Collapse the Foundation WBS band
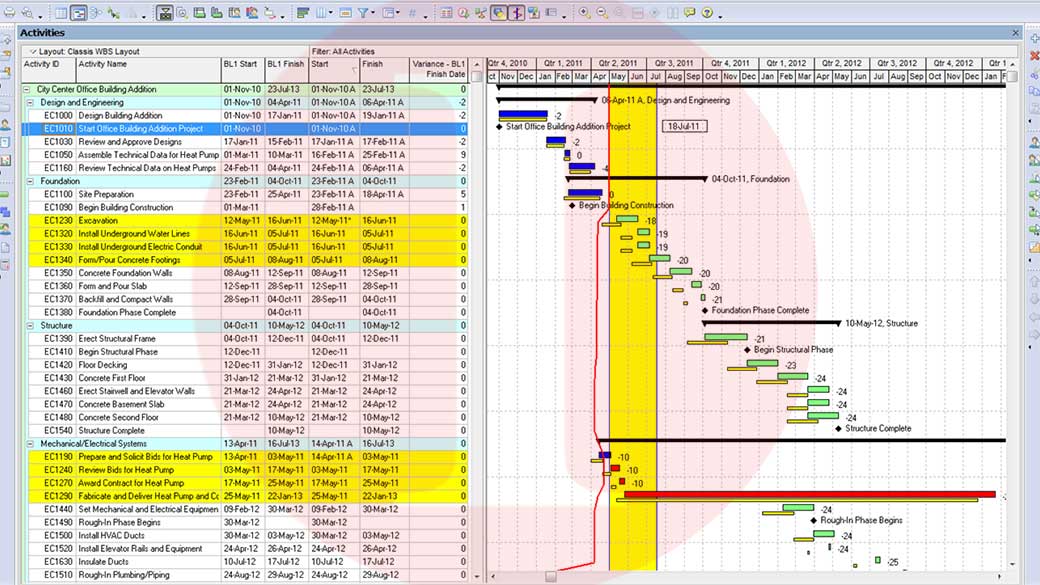Viewport: 1040px width, 585px height. tap(30, 181)
